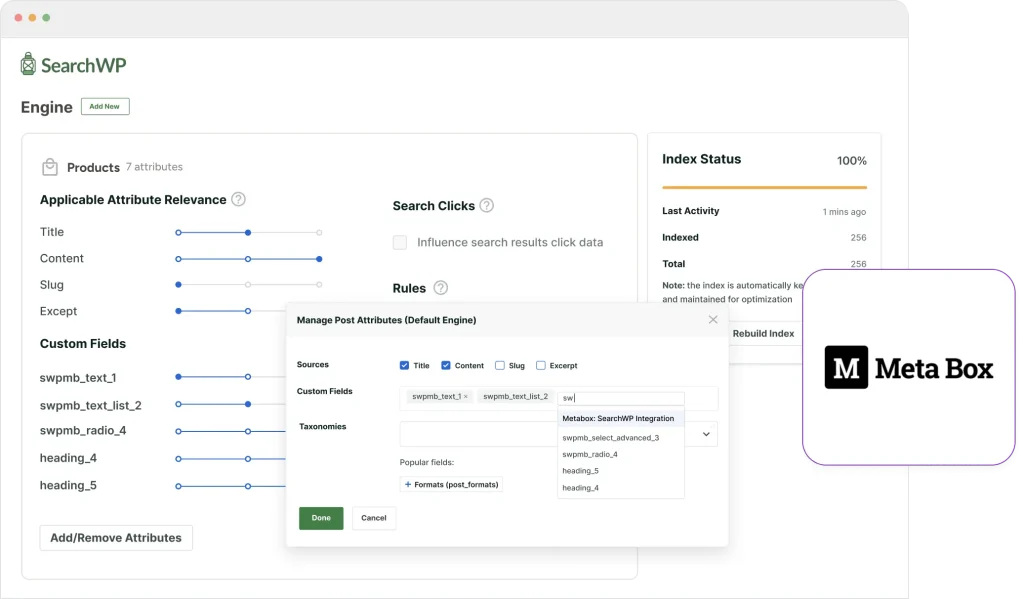Click the '100%' index status value
The image size is (1024, 599).
click(x=852, y=161)
